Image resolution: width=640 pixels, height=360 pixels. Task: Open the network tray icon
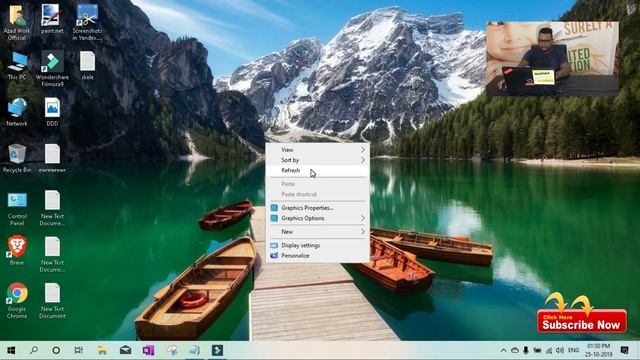click(549, 350)
